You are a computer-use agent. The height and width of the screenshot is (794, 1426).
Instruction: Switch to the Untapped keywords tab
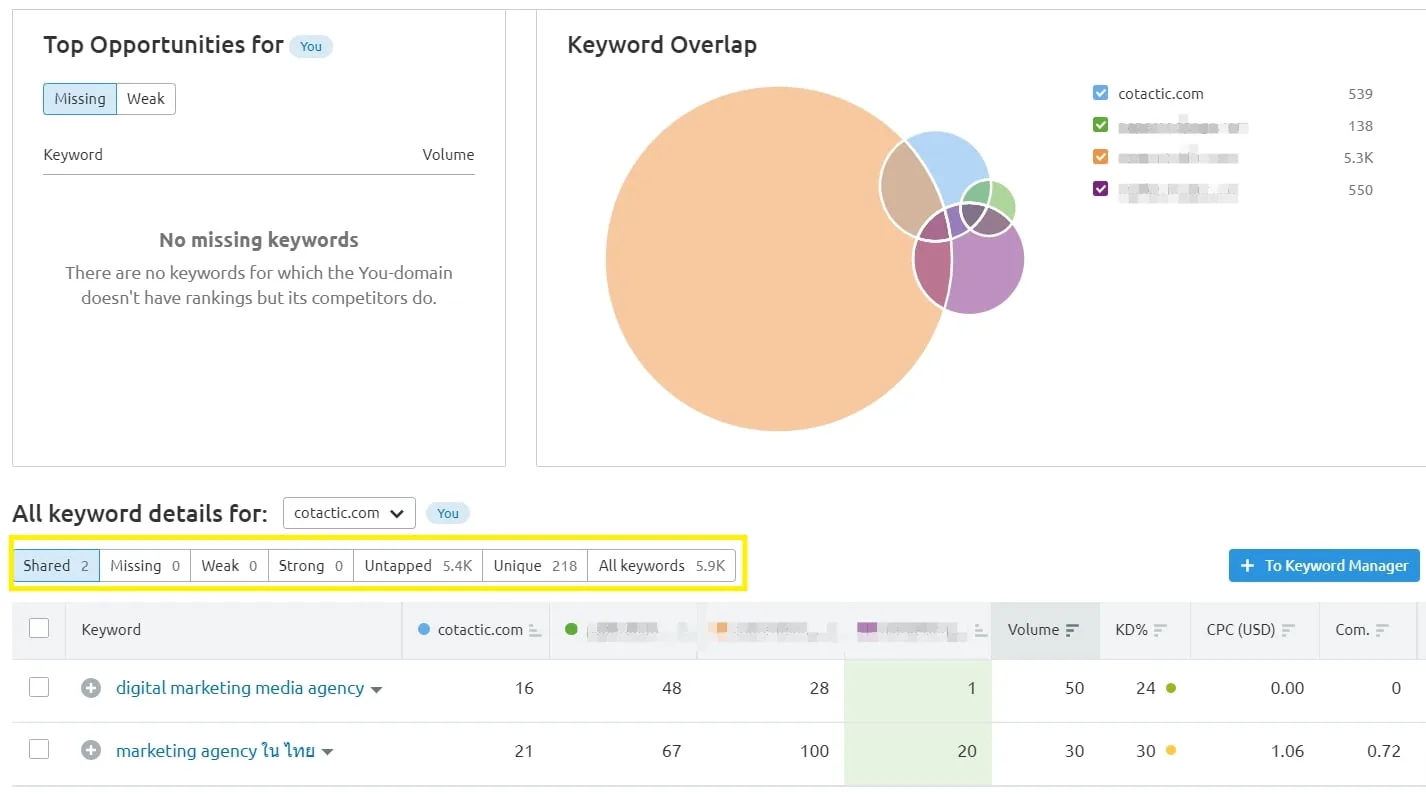coord(417,566)
